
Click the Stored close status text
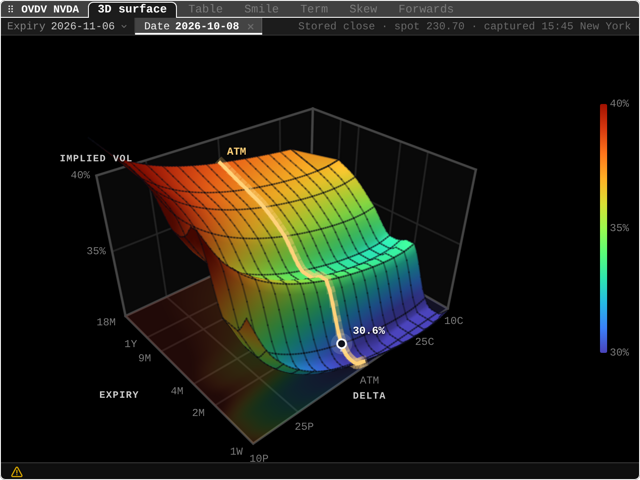click(336, 26)
